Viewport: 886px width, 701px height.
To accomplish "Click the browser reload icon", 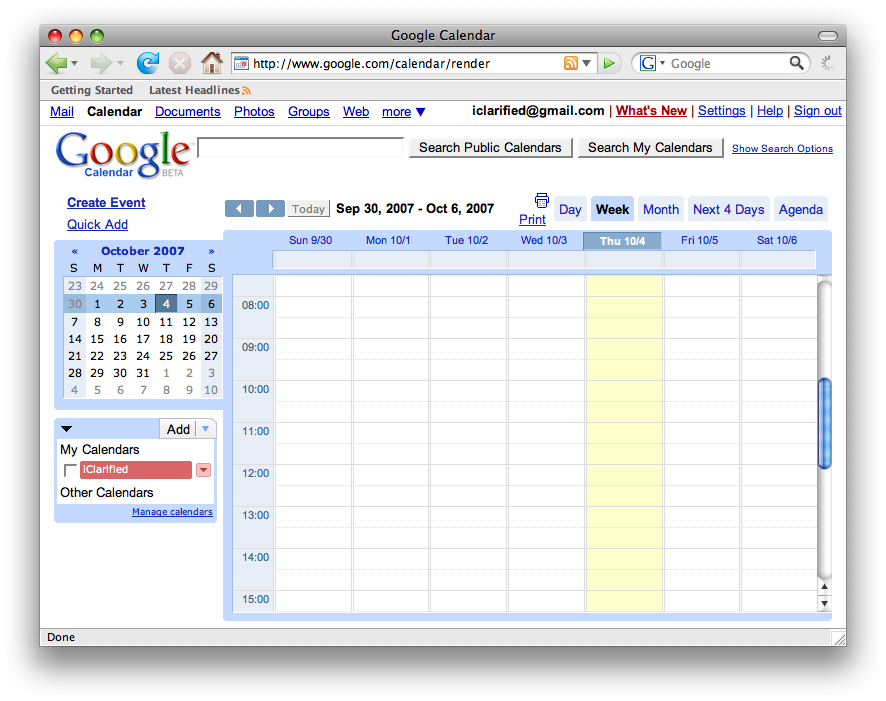I will pyautogui.click(x=148, y=63).
